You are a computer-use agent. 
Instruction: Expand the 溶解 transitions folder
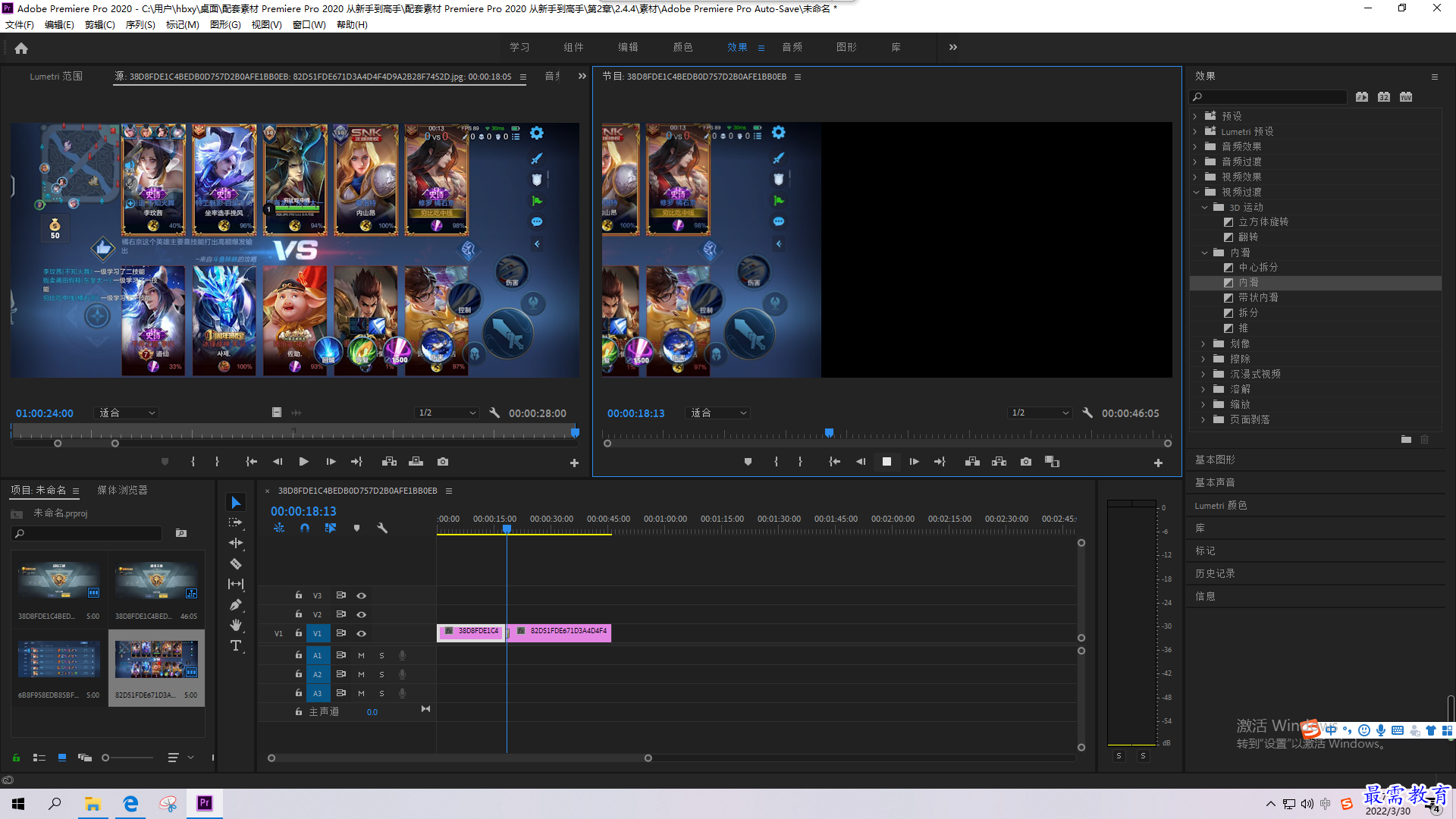pos(1203,389)
